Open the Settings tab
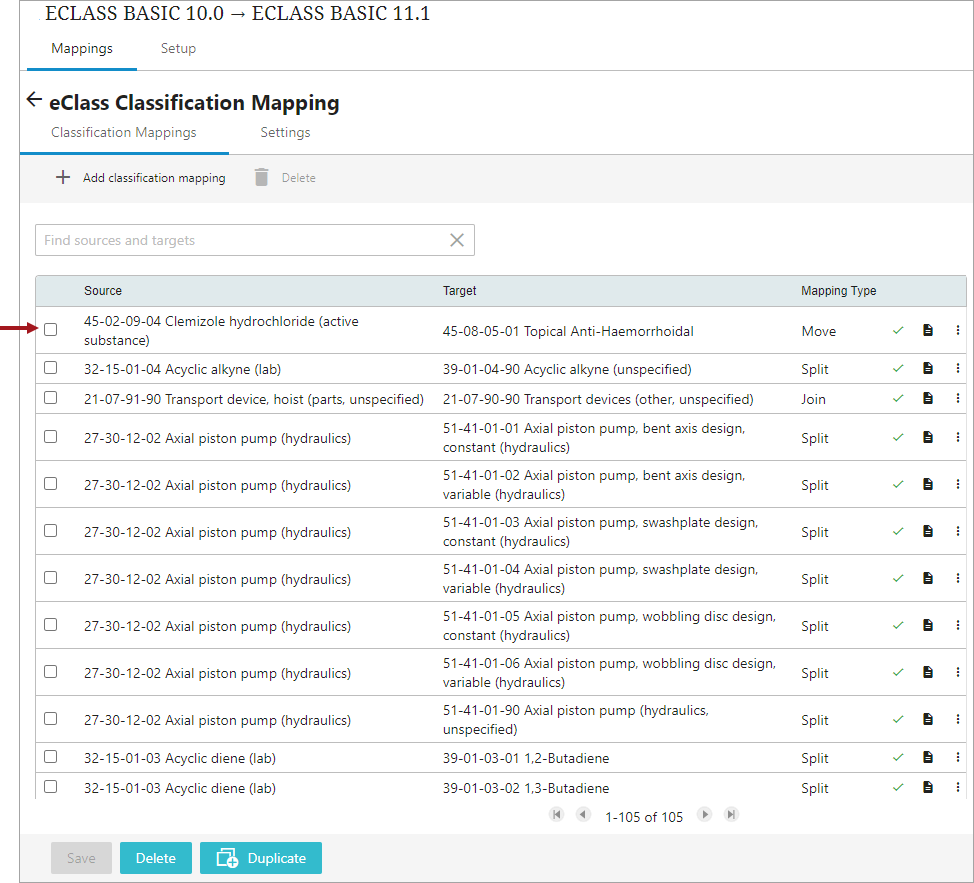 click(x=285, y=132)
